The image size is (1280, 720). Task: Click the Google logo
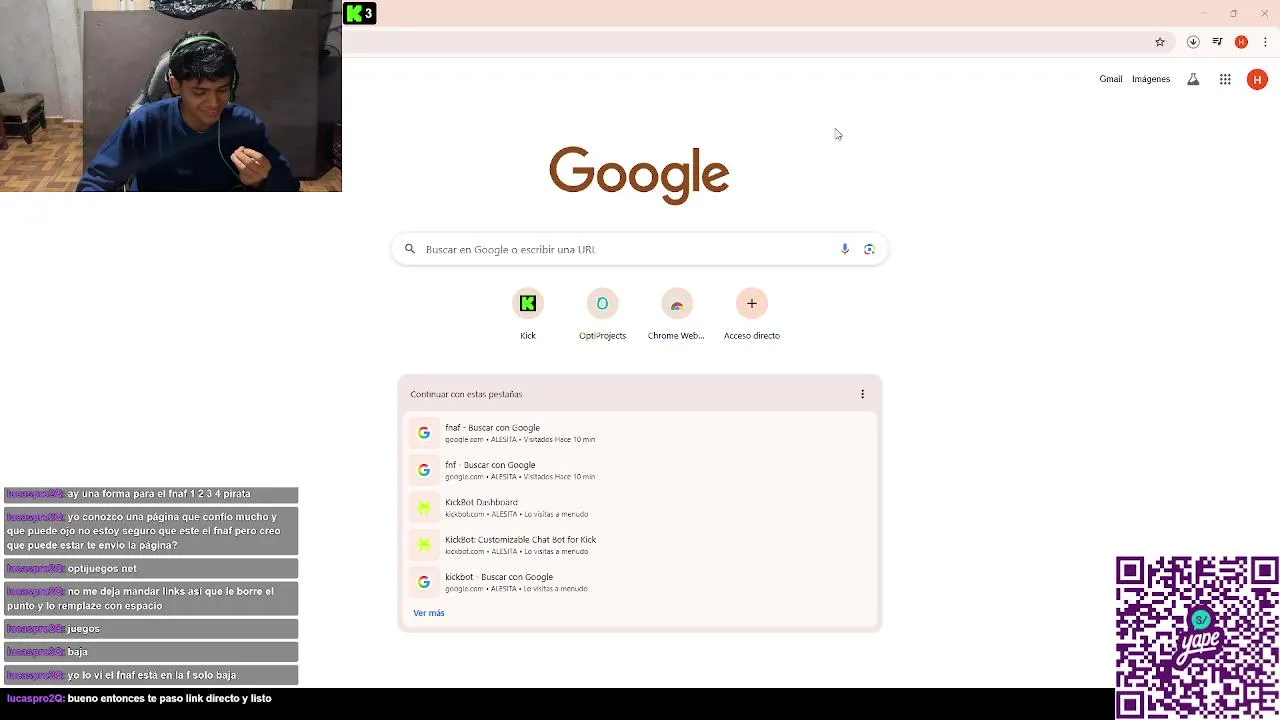click(639, 174)
